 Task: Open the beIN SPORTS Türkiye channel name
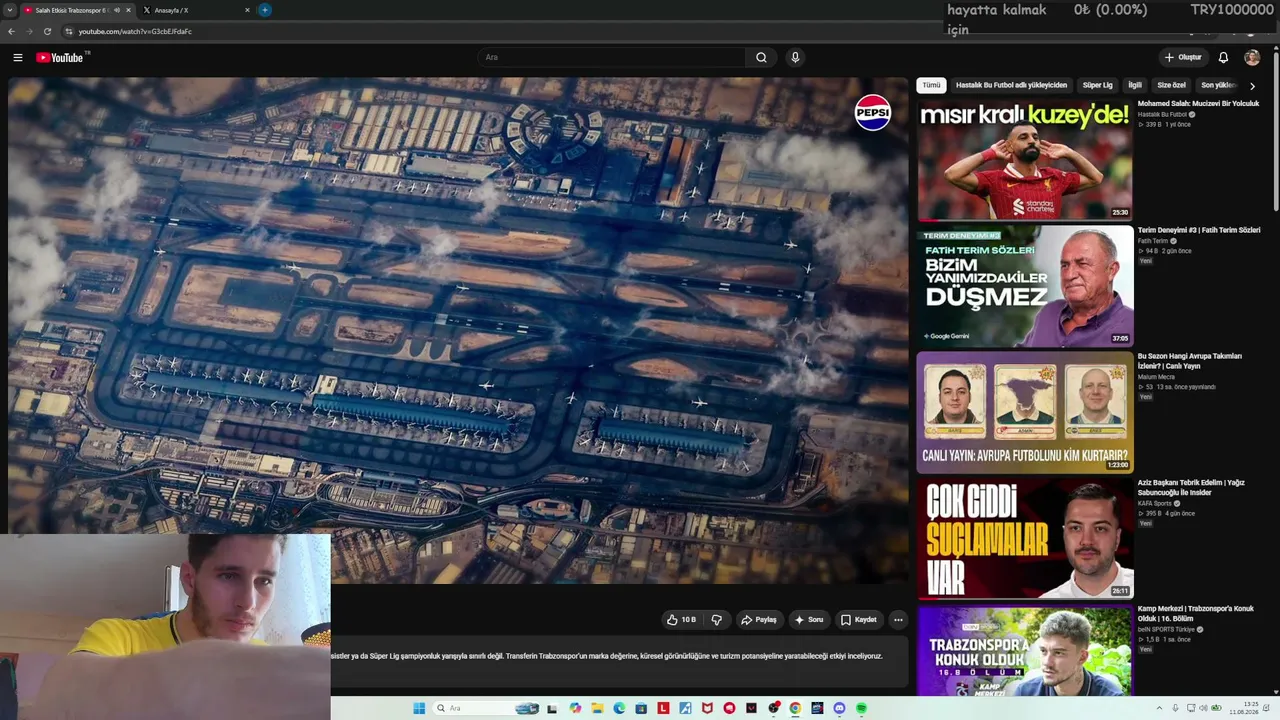click(1166, 630)
